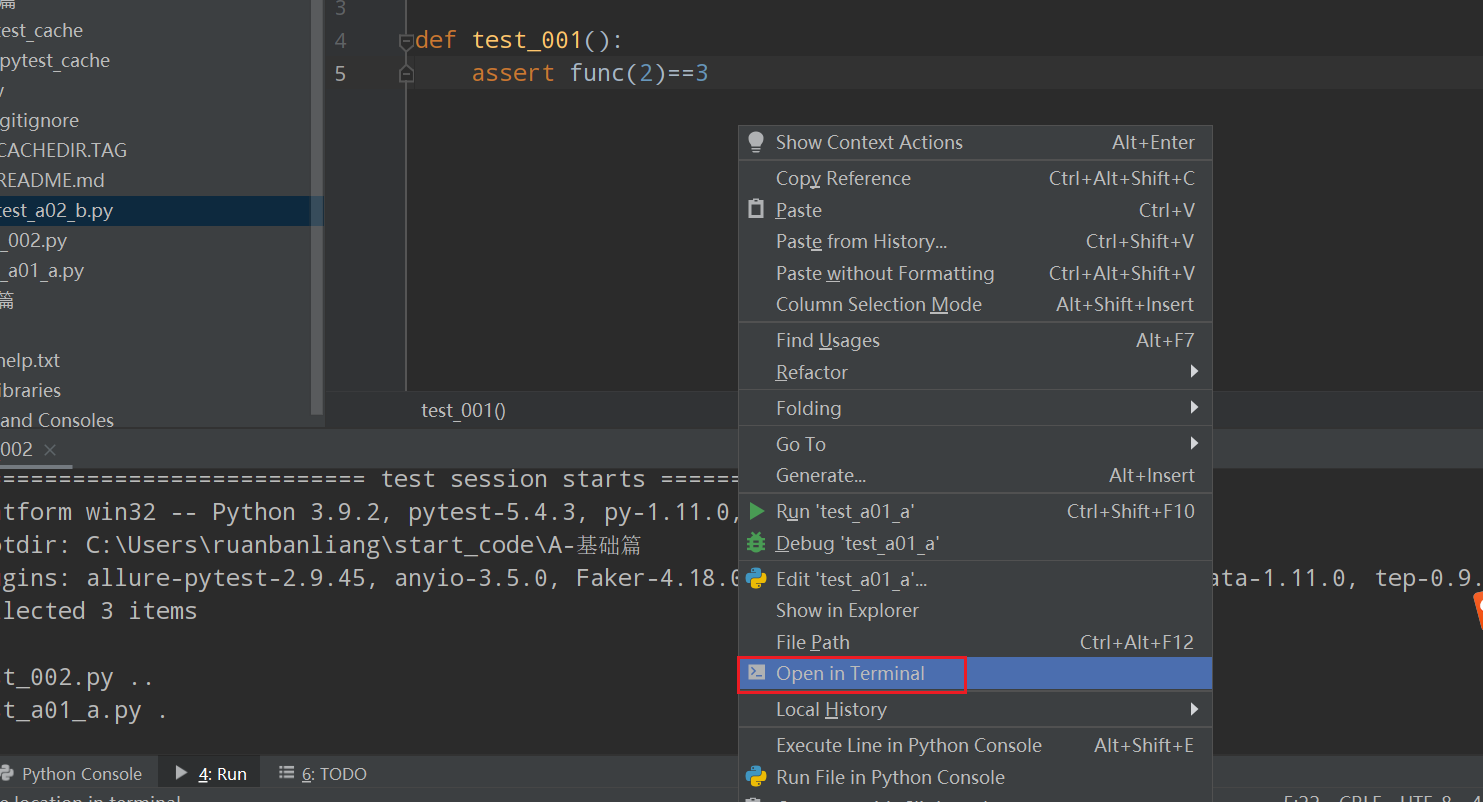Screen dimensions: 1483x802
Task: Open the Local History submenu arrow
Action: pyautogui.click(x=1194, y=709)
